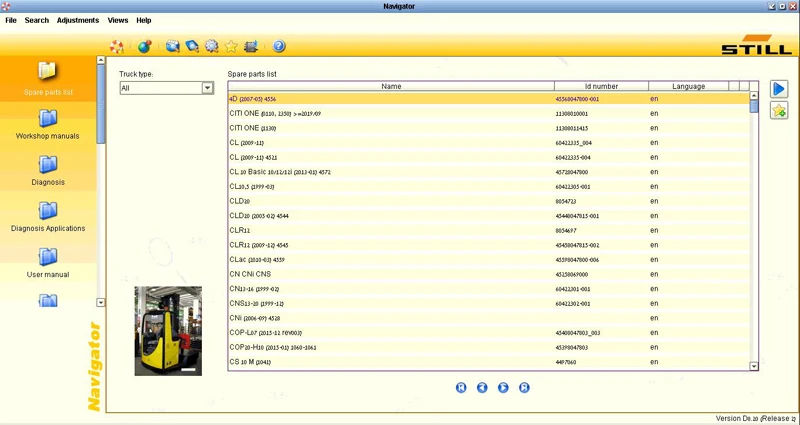Select the row CNS13-20 (1999-12)
Screen dimensions: 800x425
[x=489, y=304]
